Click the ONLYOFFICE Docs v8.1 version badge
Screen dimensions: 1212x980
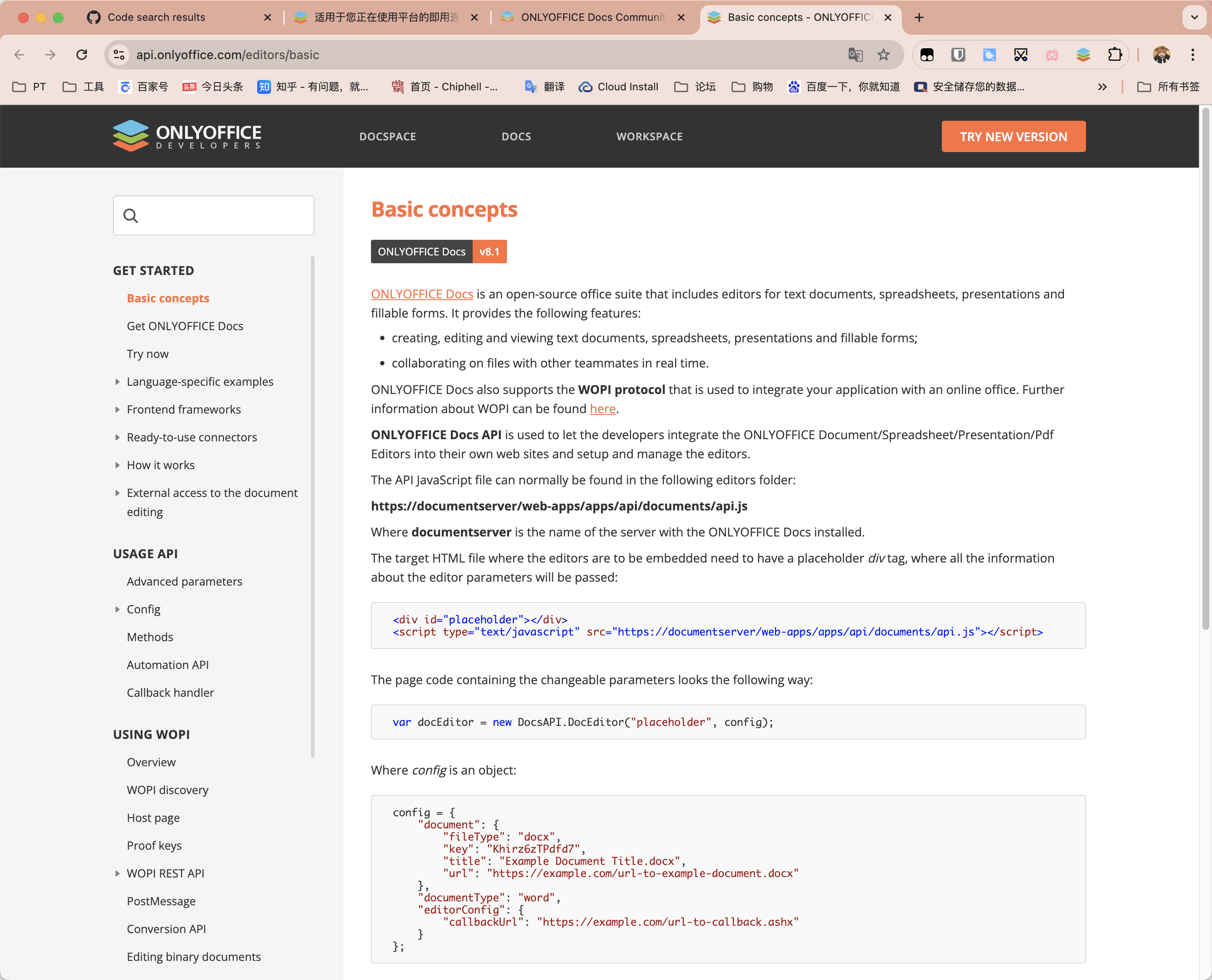[439, 252]
